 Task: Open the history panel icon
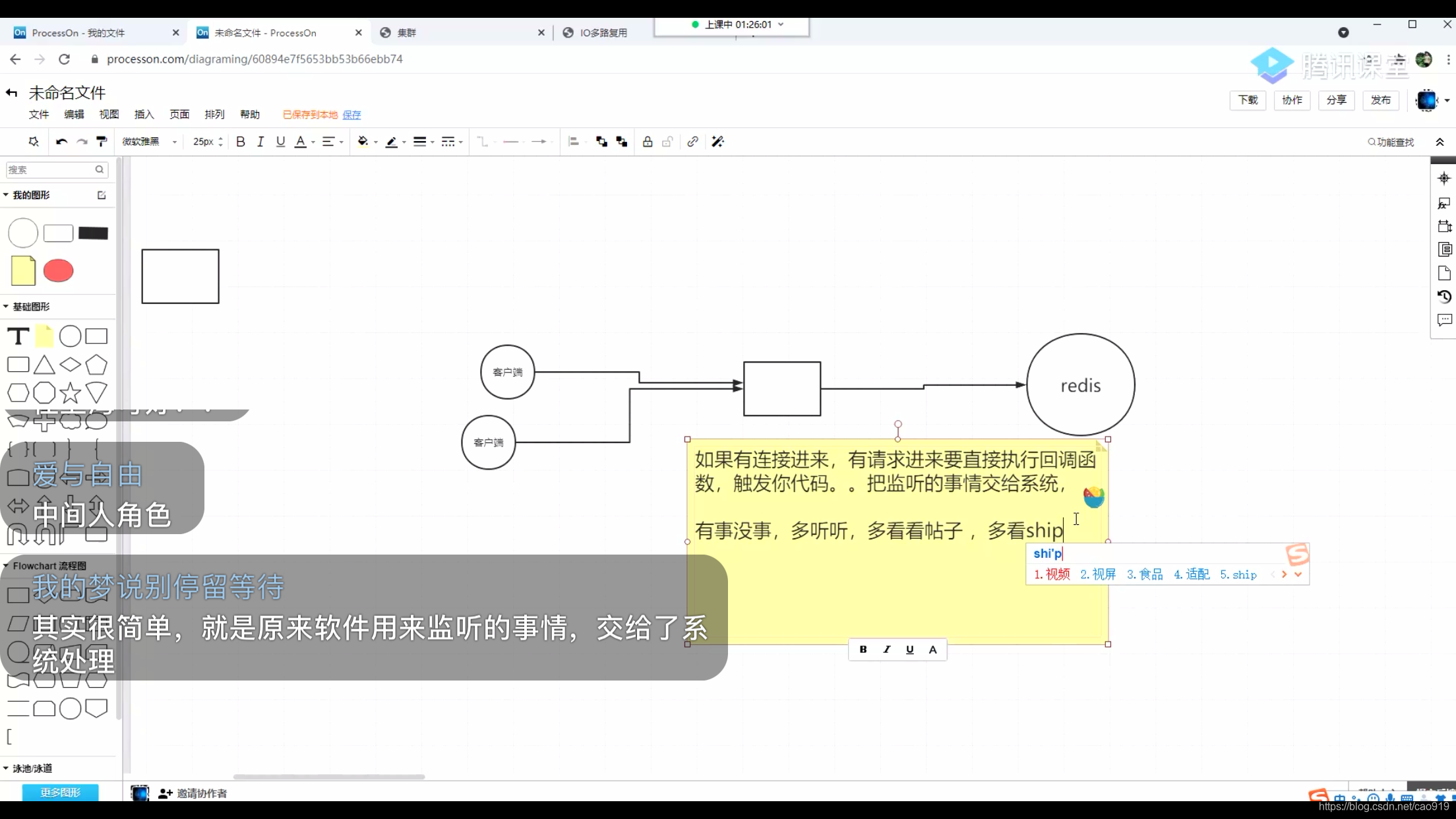[x=1444, y=297]
